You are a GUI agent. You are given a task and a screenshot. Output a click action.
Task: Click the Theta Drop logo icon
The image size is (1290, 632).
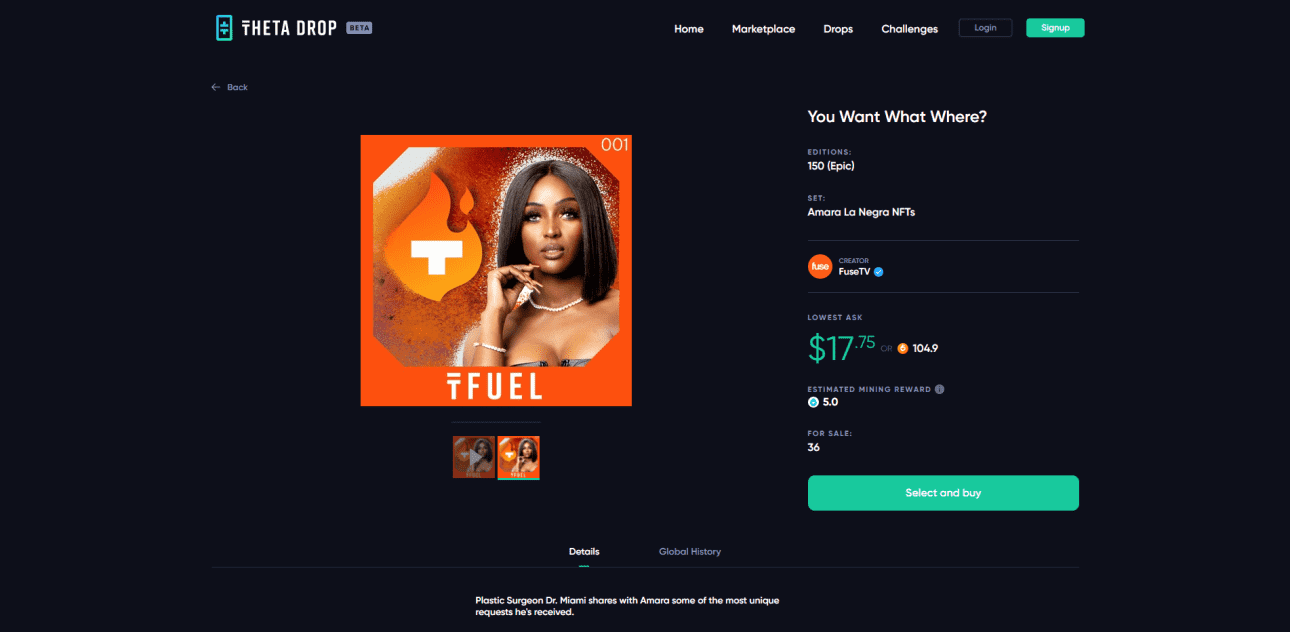(224, 28)
